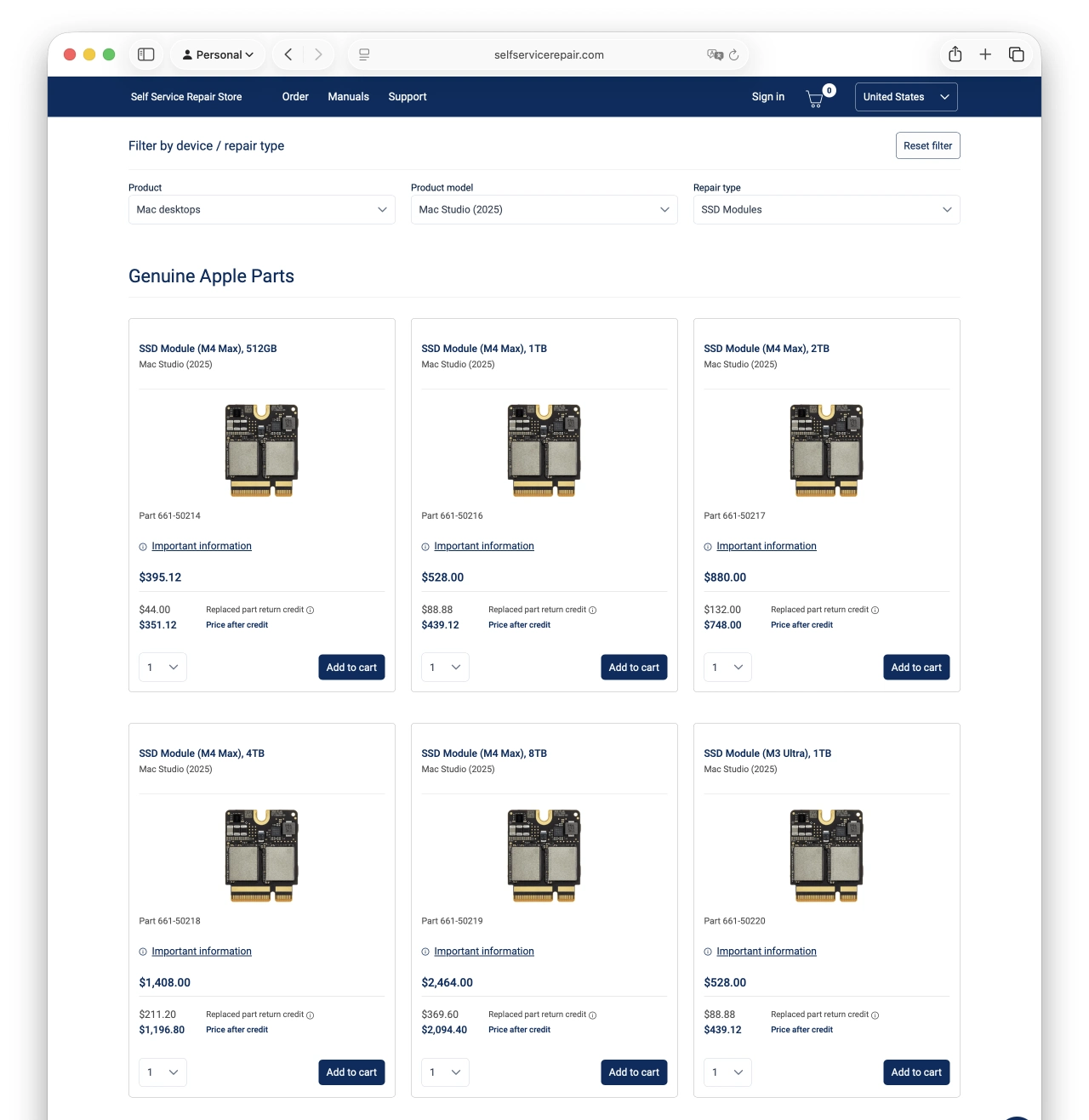
Task: Open quantity dropdown for 2TB SSD Module
Action: pos(728,668)
